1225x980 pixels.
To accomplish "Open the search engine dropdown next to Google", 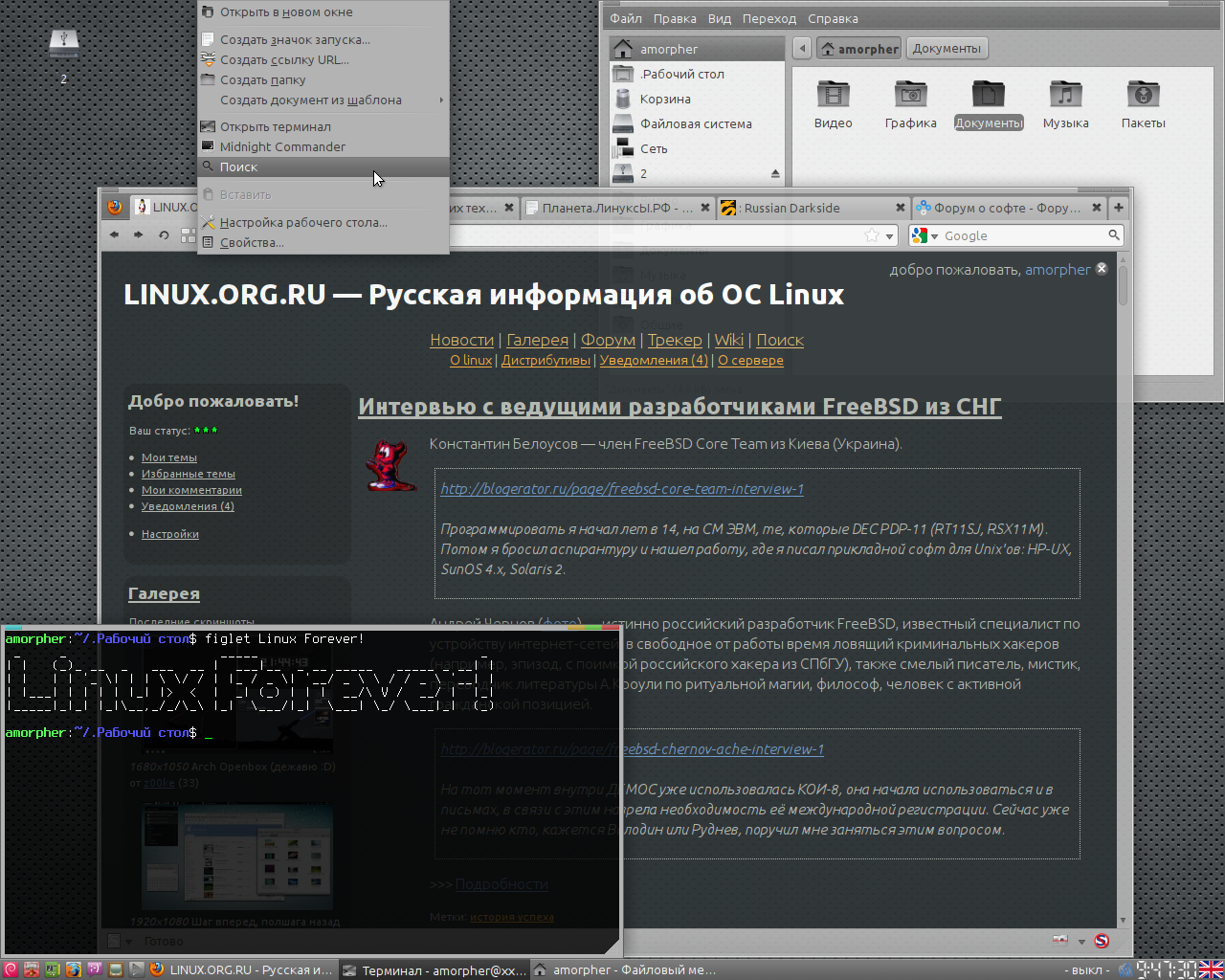I will point(924,235).
